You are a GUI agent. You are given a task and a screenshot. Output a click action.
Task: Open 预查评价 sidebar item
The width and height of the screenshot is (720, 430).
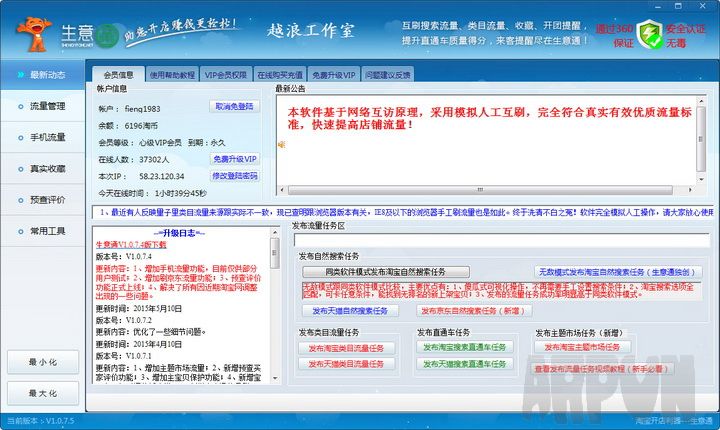click(42, 200)
